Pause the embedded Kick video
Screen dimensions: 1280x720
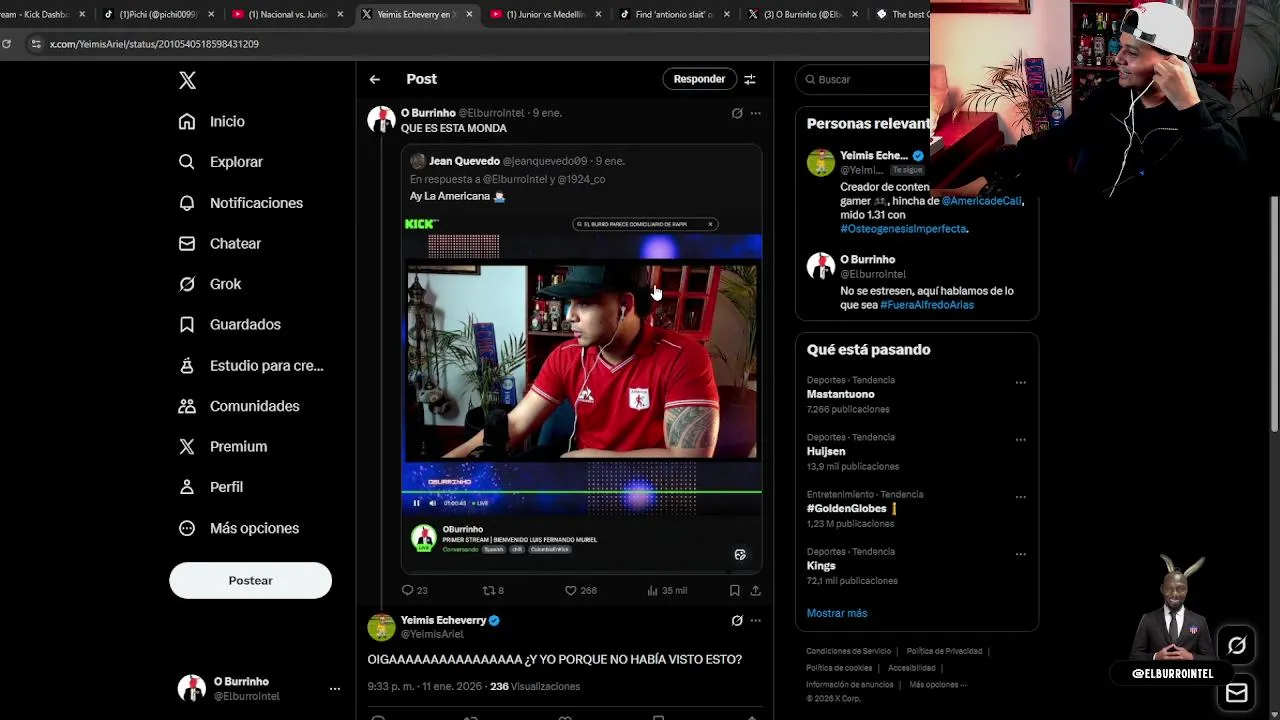417,503
